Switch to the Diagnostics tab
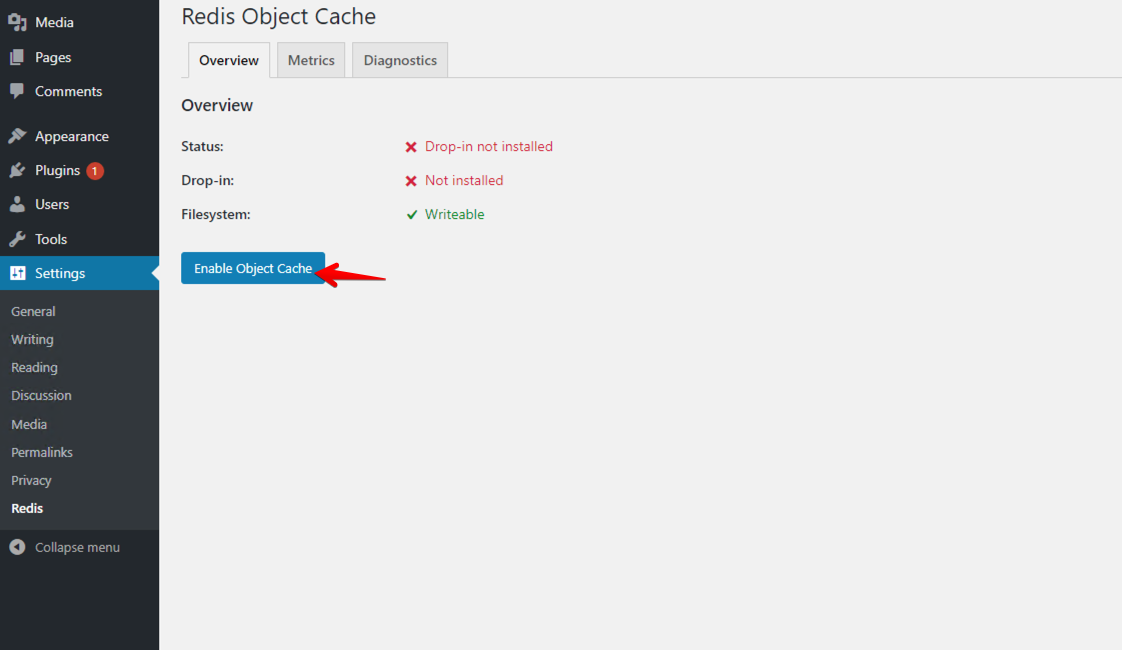1122x650 pixels. pos(400,60)
